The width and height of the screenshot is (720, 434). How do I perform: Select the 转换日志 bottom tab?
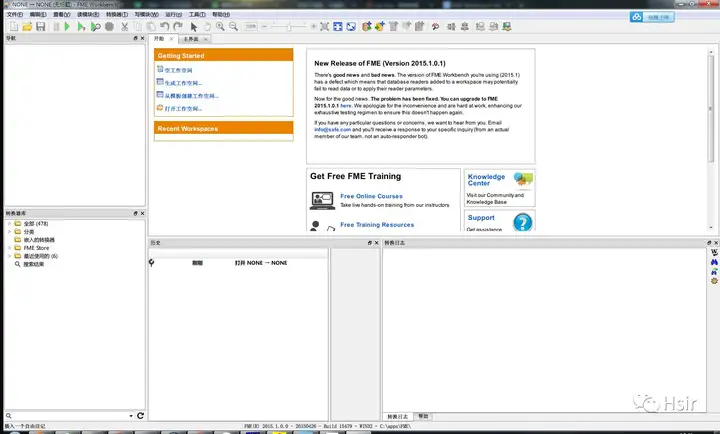tap(397, 417)
